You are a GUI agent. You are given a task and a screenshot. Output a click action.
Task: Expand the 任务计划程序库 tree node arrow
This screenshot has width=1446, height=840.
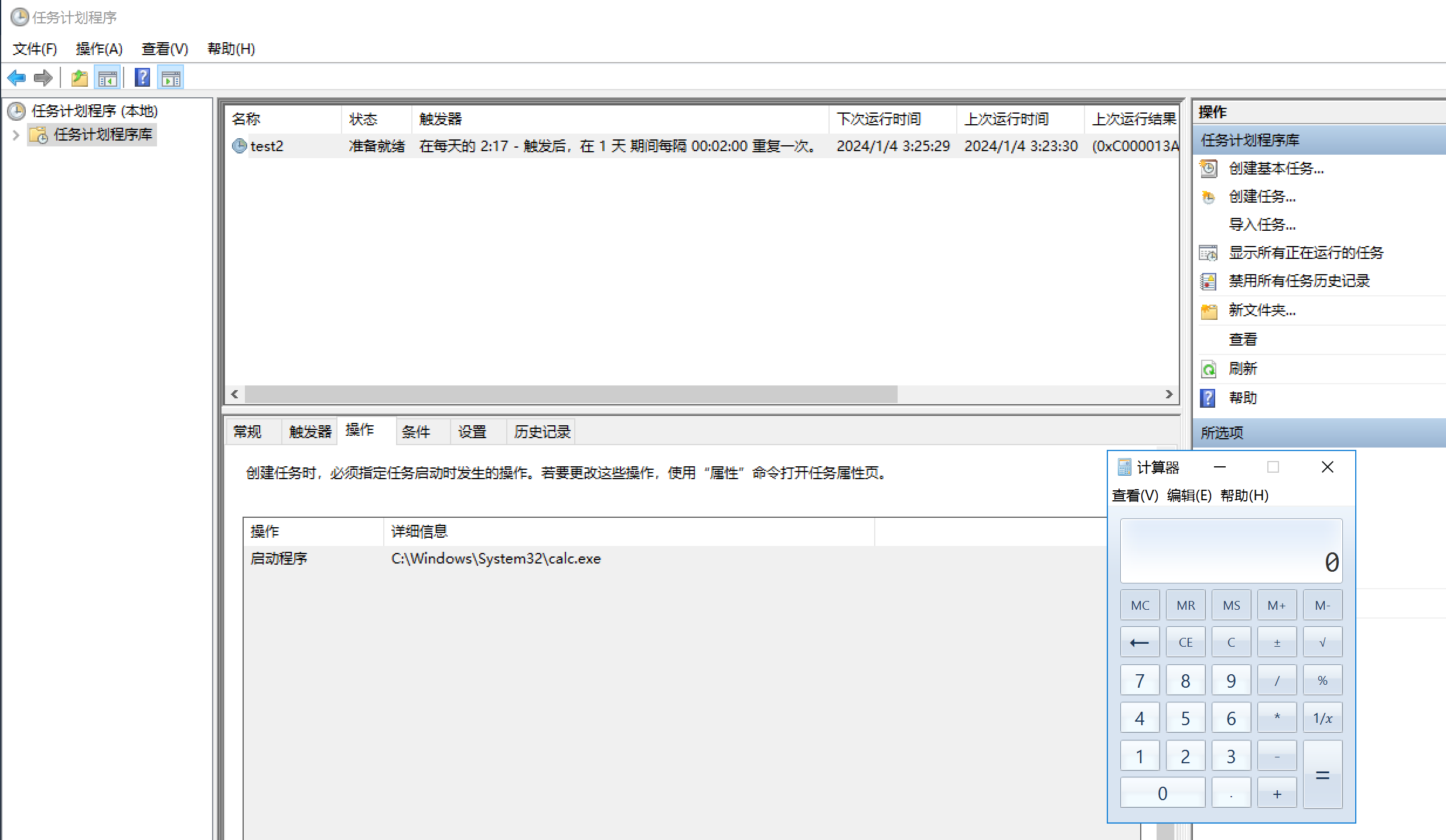16,135
